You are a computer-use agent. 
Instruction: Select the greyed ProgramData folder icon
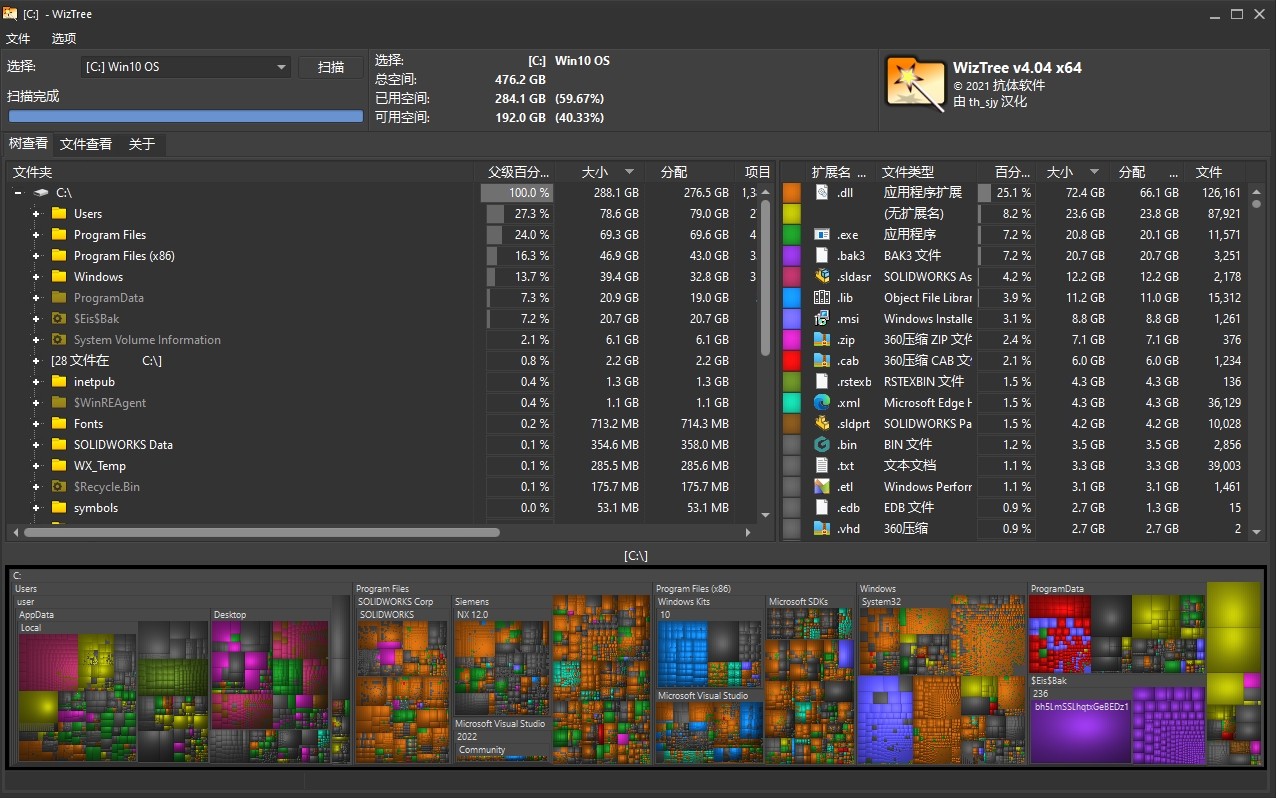pyautogui.click(x=59, y=298)
